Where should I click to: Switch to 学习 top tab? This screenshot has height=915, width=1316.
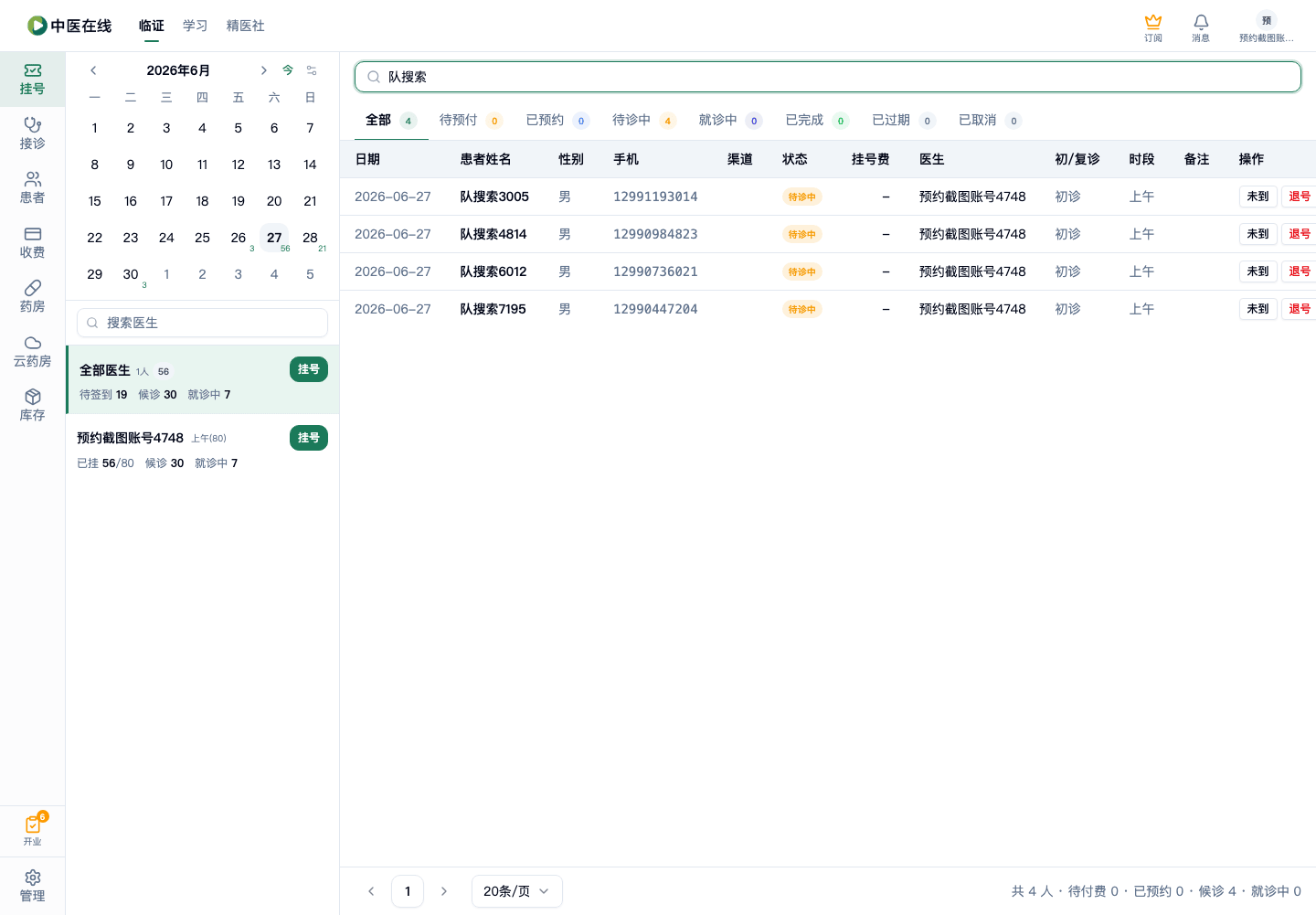196,26
